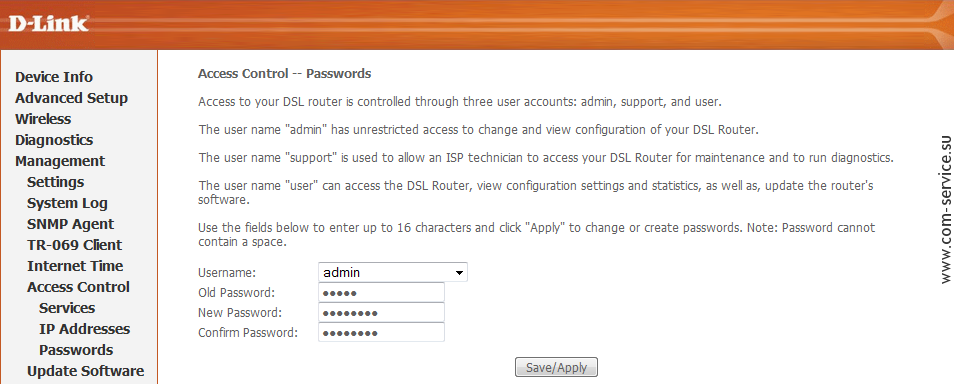Open the Device Info page
The width and height of the screenshot is (954, 384).
54,77
